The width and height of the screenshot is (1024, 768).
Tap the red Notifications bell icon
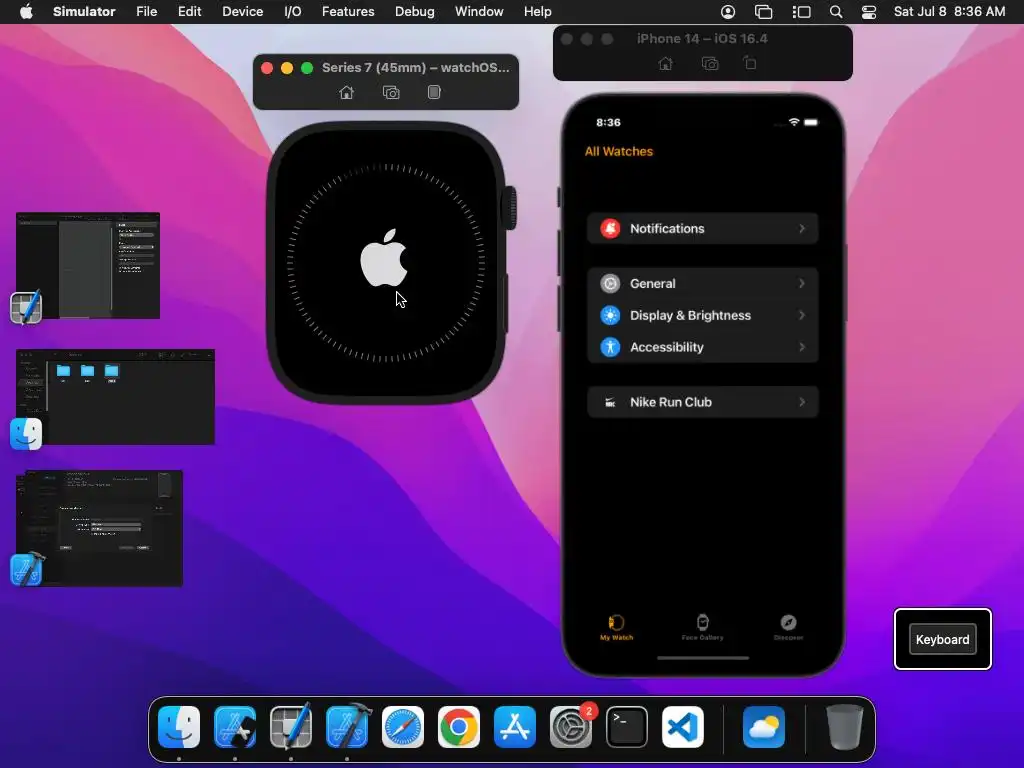point(610,229)
